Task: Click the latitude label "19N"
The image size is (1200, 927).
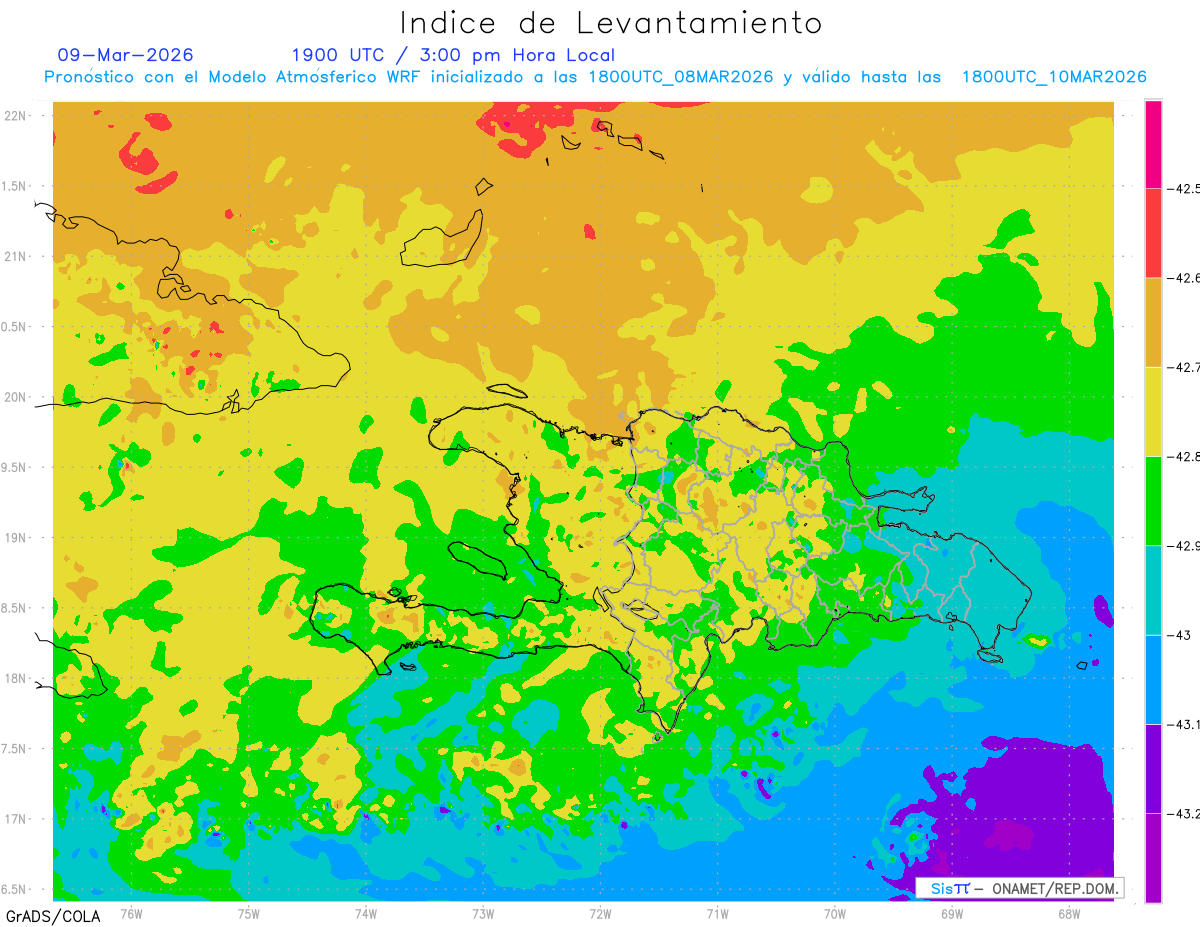Action: 16,537
